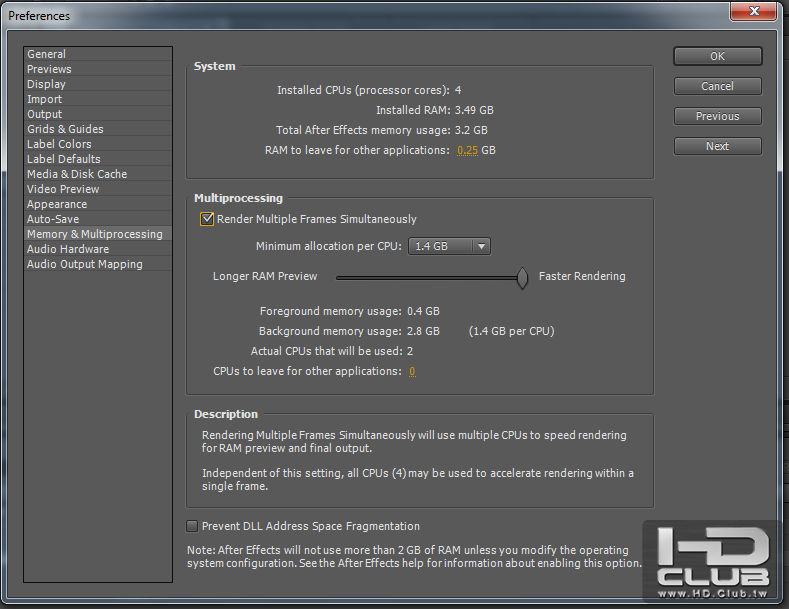The height and width of the screenshot is (609, 789).
Task: Click the Cancel button
Action: point(718,86)
